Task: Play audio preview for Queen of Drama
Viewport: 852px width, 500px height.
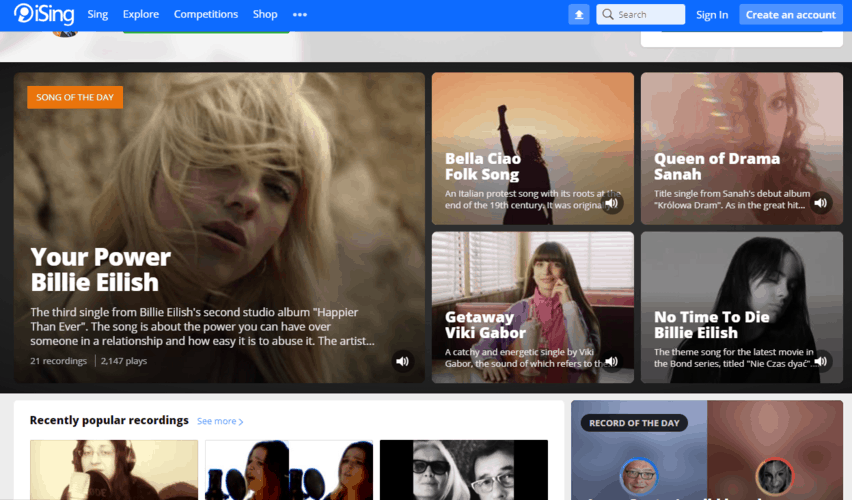Action: click(821, 203)
